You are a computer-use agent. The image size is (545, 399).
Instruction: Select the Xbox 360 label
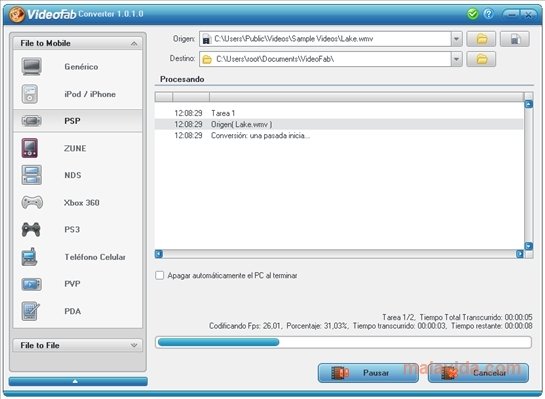pos(82,203)
